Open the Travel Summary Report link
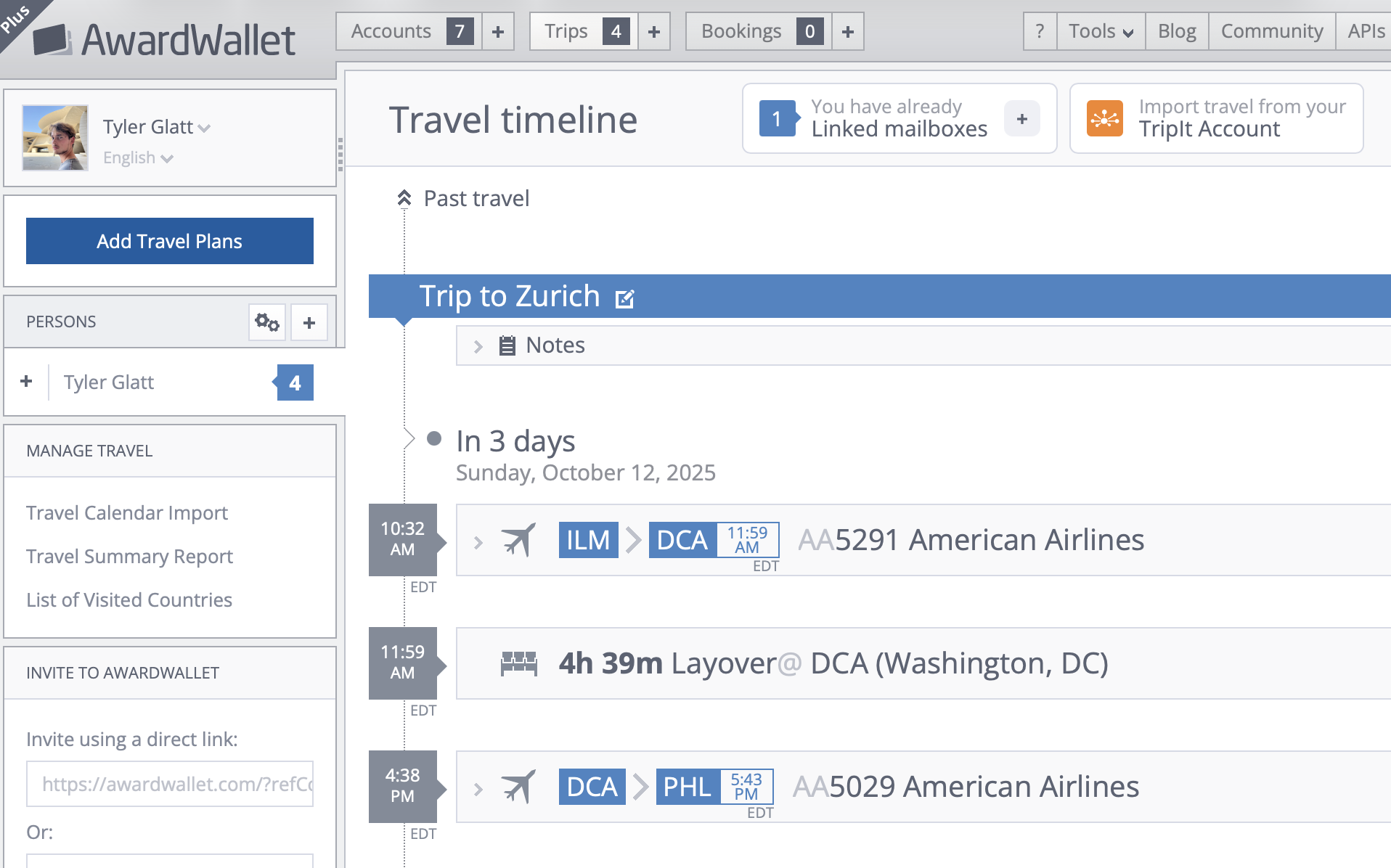 click(129, 556)
